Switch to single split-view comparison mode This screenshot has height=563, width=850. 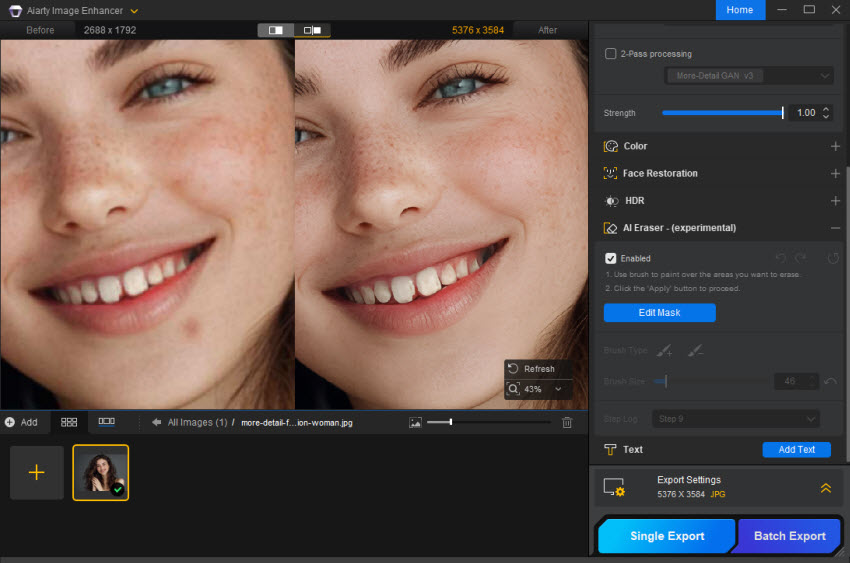[x=276, y=30]
